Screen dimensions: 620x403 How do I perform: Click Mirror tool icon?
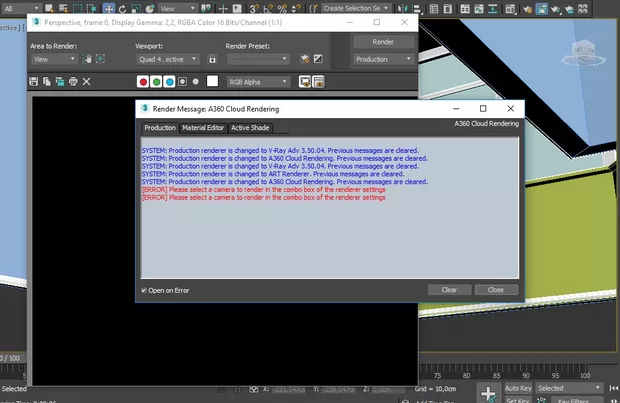403,8
